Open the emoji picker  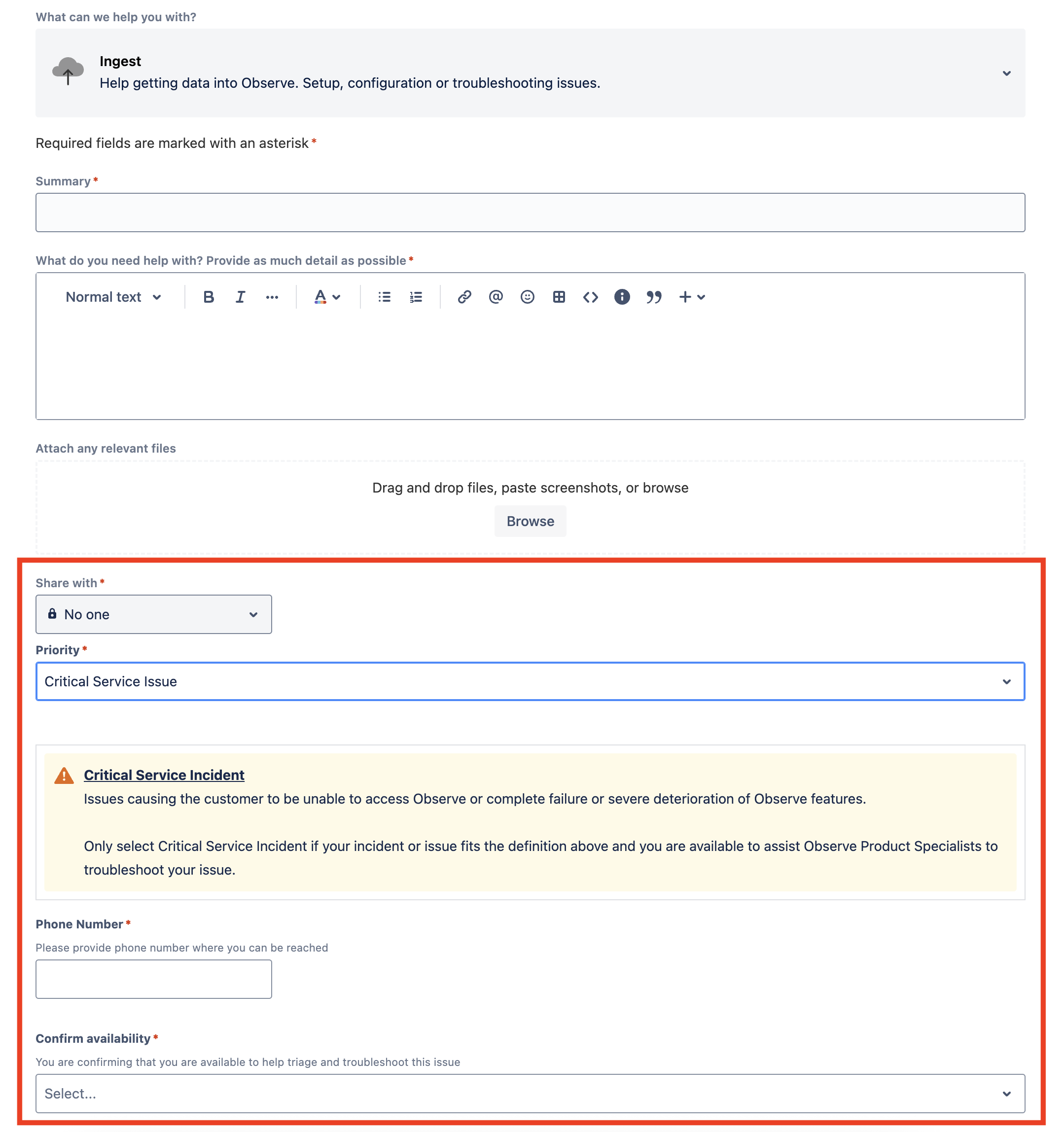[528, 297]
